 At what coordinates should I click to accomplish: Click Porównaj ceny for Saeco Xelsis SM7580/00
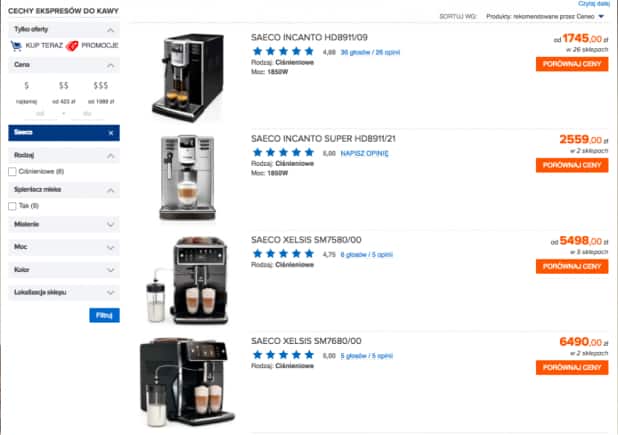[x=572, y=267]
